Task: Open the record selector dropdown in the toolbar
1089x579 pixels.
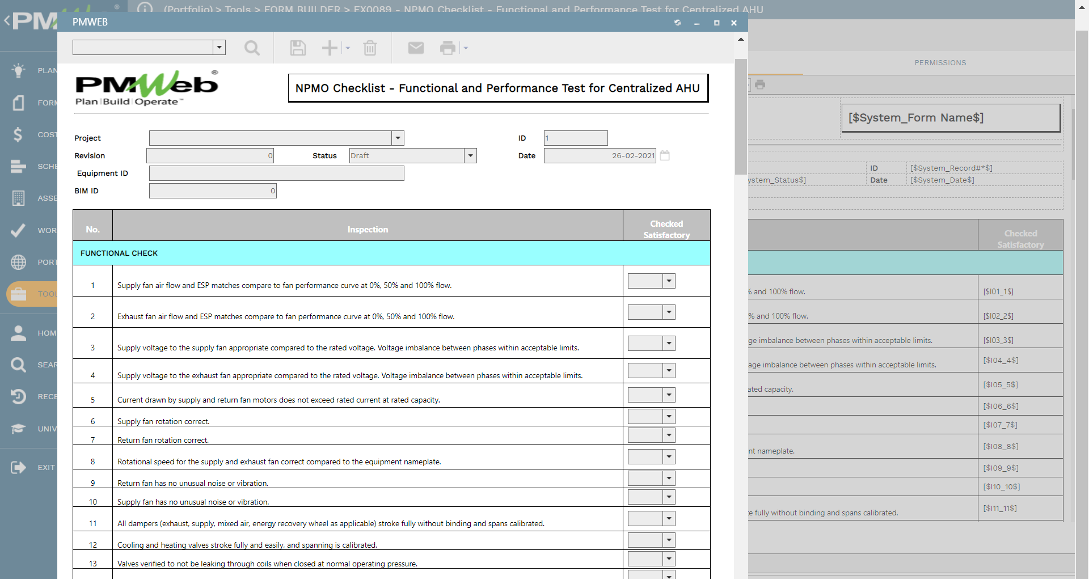Action: pos(219,47)
